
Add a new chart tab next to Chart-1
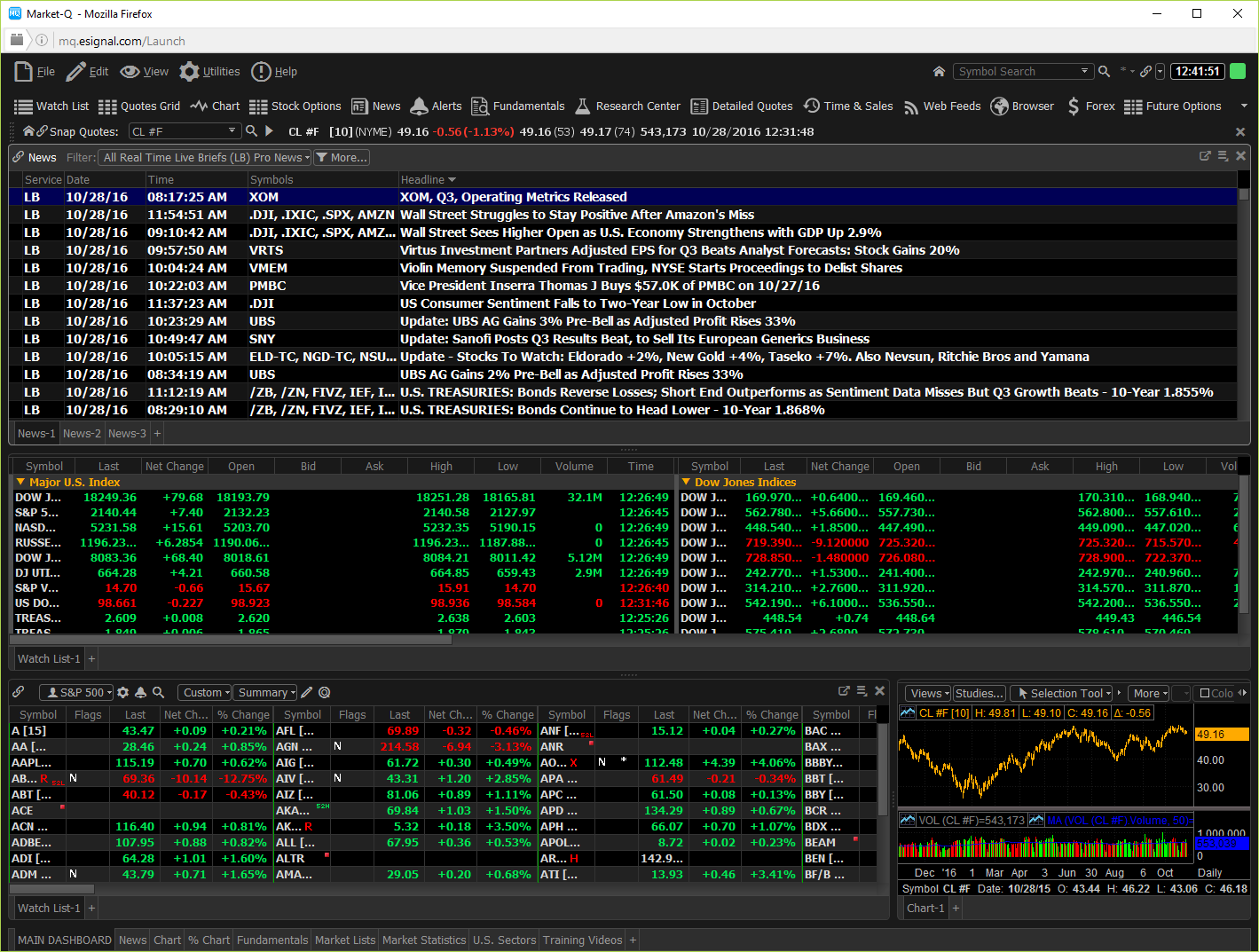point(956,909)
